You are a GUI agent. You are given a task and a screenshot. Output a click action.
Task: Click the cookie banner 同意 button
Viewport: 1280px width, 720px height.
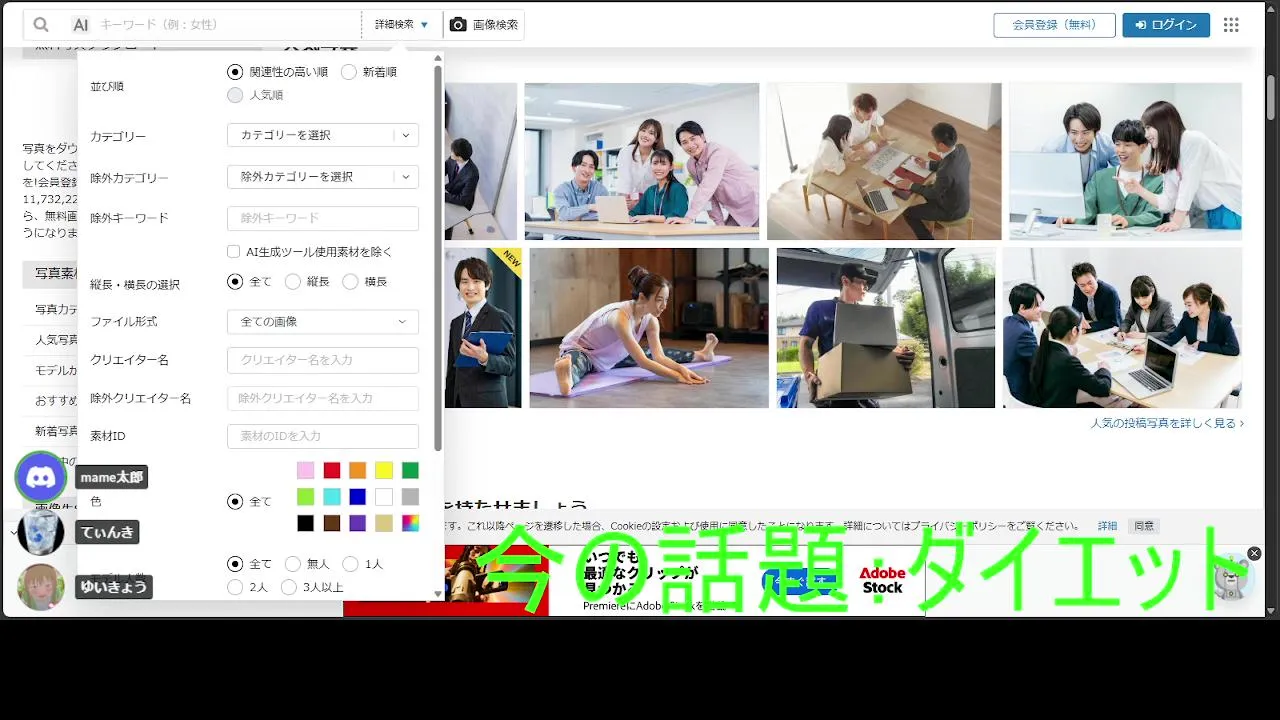1144,526
